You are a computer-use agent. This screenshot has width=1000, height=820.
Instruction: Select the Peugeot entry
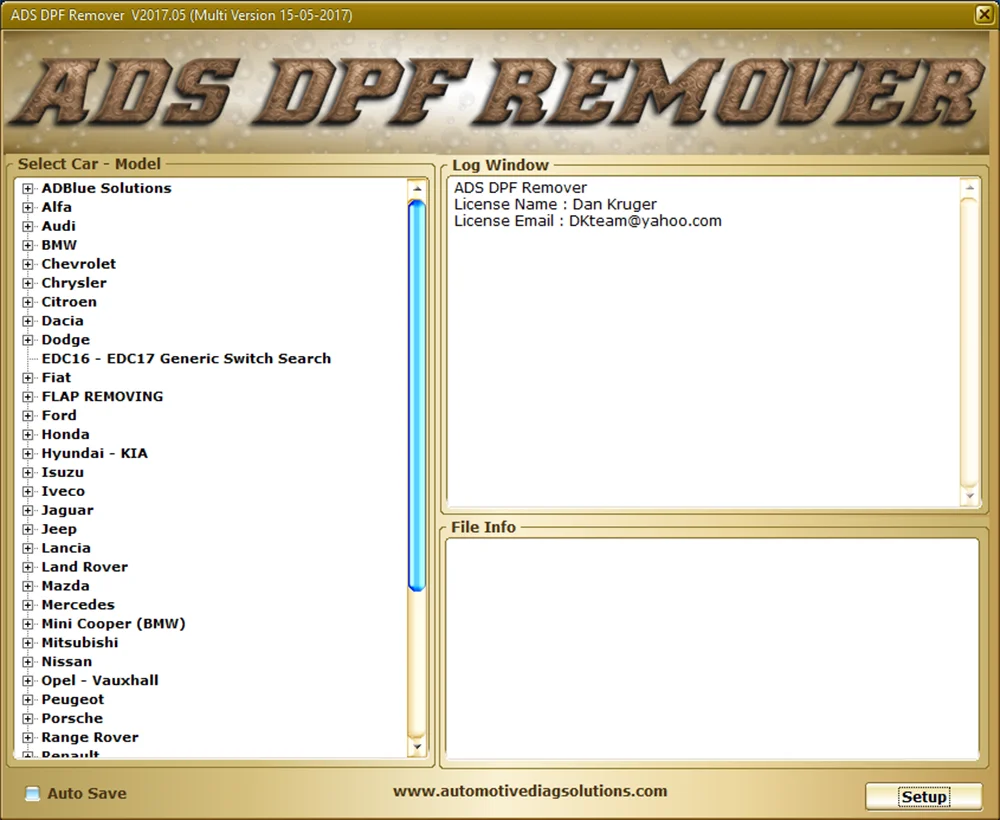click(73, 699)
